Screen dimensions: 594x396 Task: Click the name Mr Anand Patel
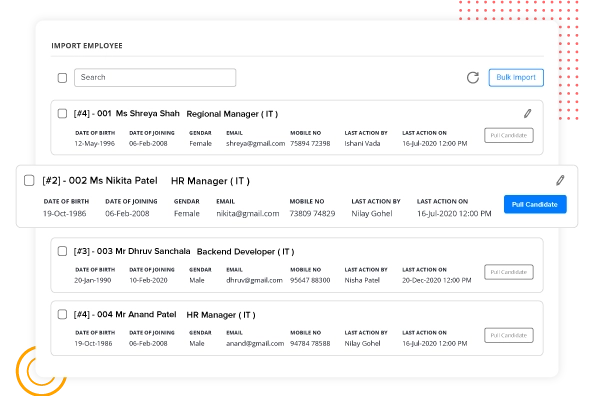click(x=146, y=315)
